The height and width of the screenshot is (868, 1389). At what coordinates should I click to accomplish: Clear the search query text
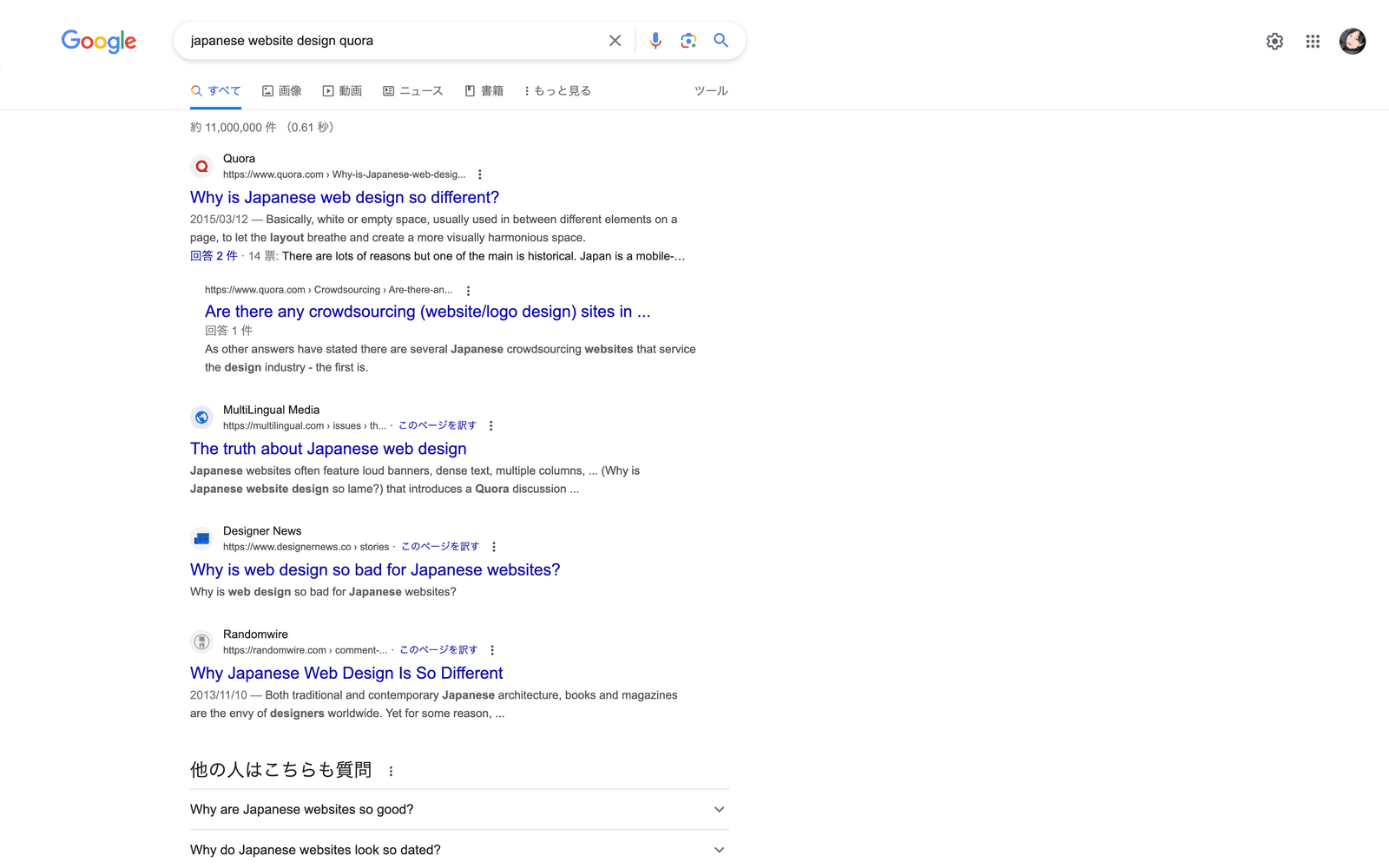[x=615, y=41]
